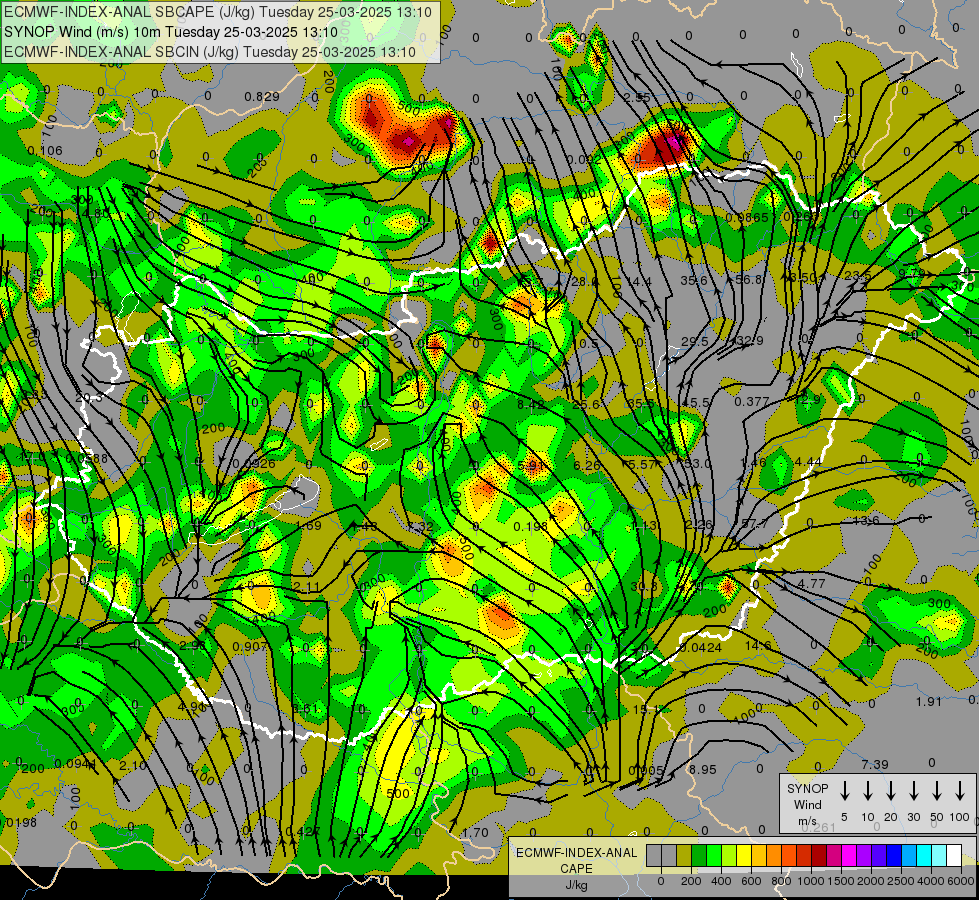Select the dark red CAPE legend swatch

(x=819, y=856)
